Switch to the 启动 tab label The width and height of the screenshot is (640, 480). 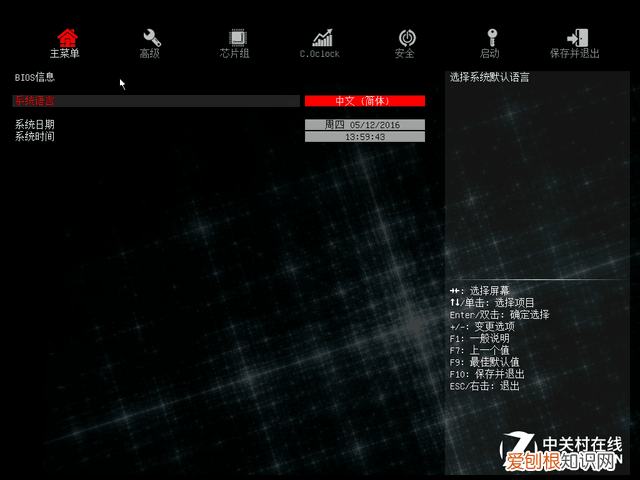pyautogui.click(x=490, y=54)
